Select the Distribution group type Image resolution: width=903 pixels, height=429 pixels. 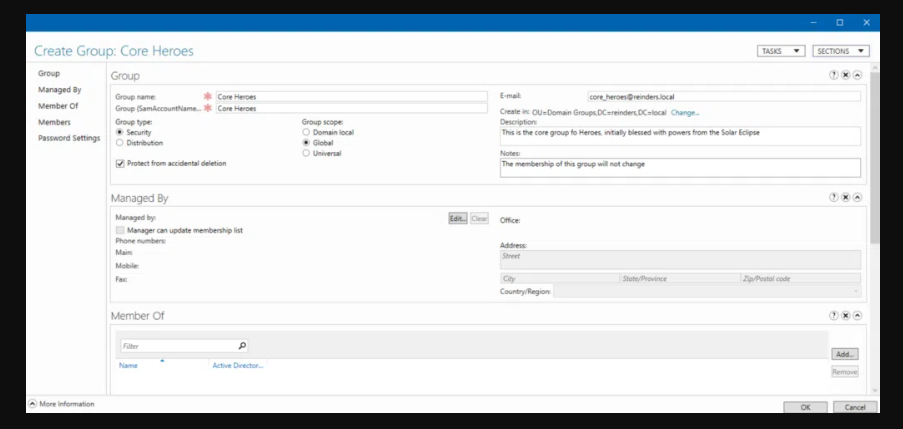pyautogui.click(x=120, y=142)
